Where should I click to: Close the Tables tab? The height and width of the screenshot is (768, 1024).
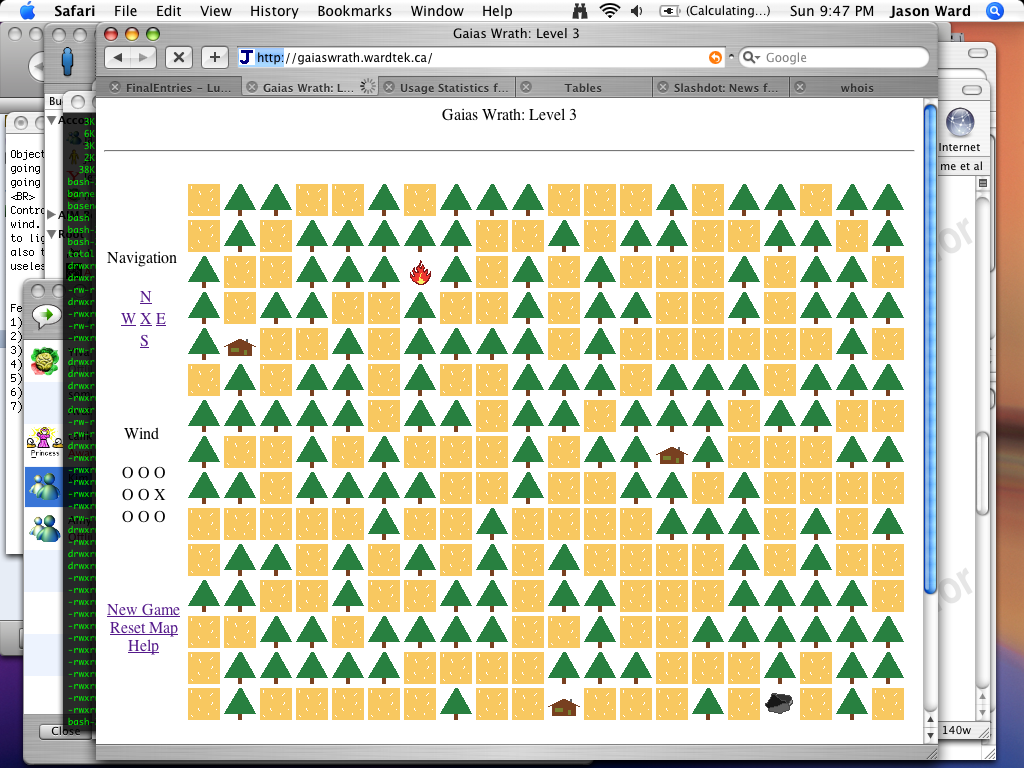[526, 88]
